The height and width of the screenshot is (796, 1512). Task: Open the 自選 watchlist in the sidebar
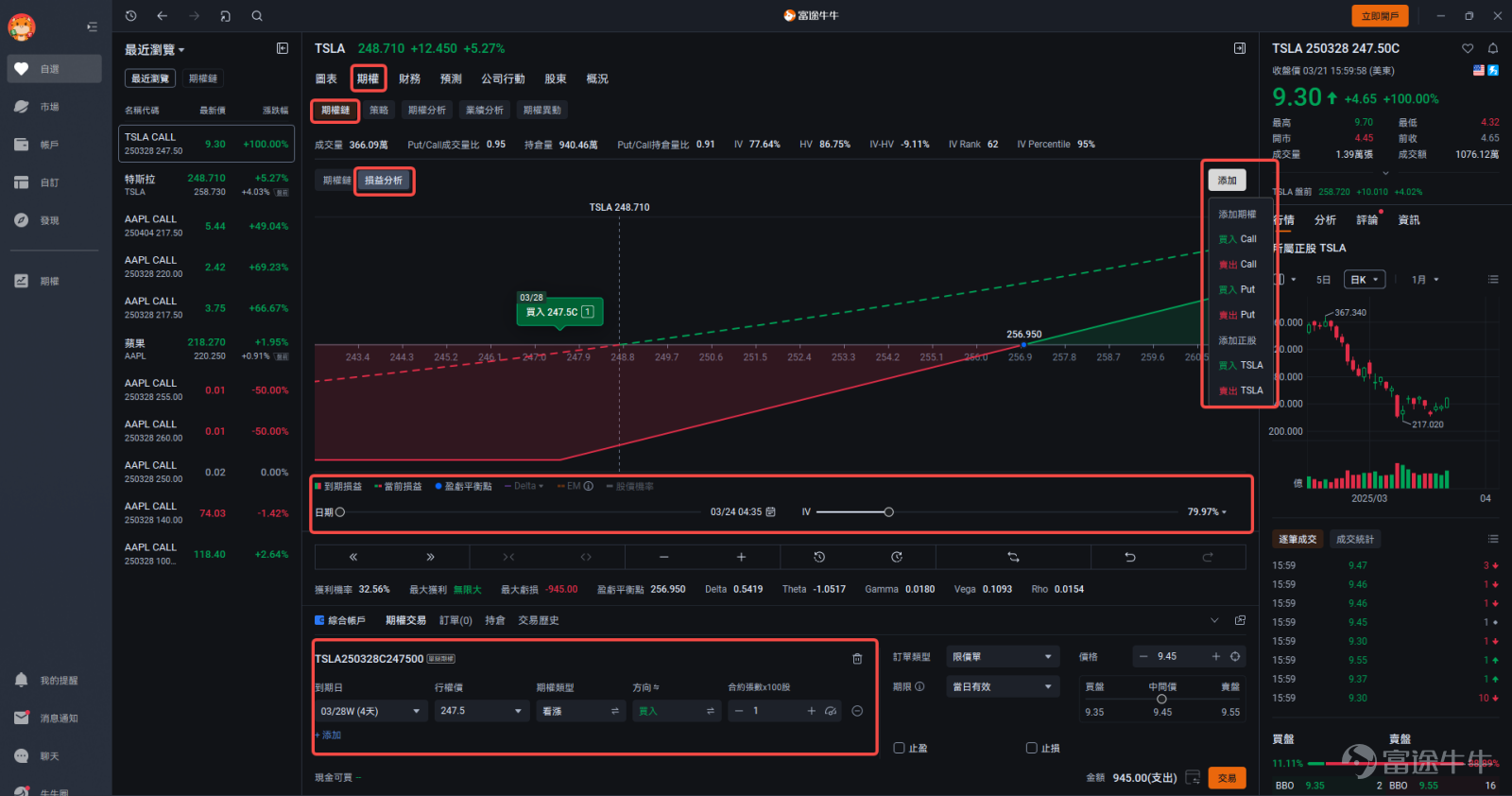click(55, 69)
